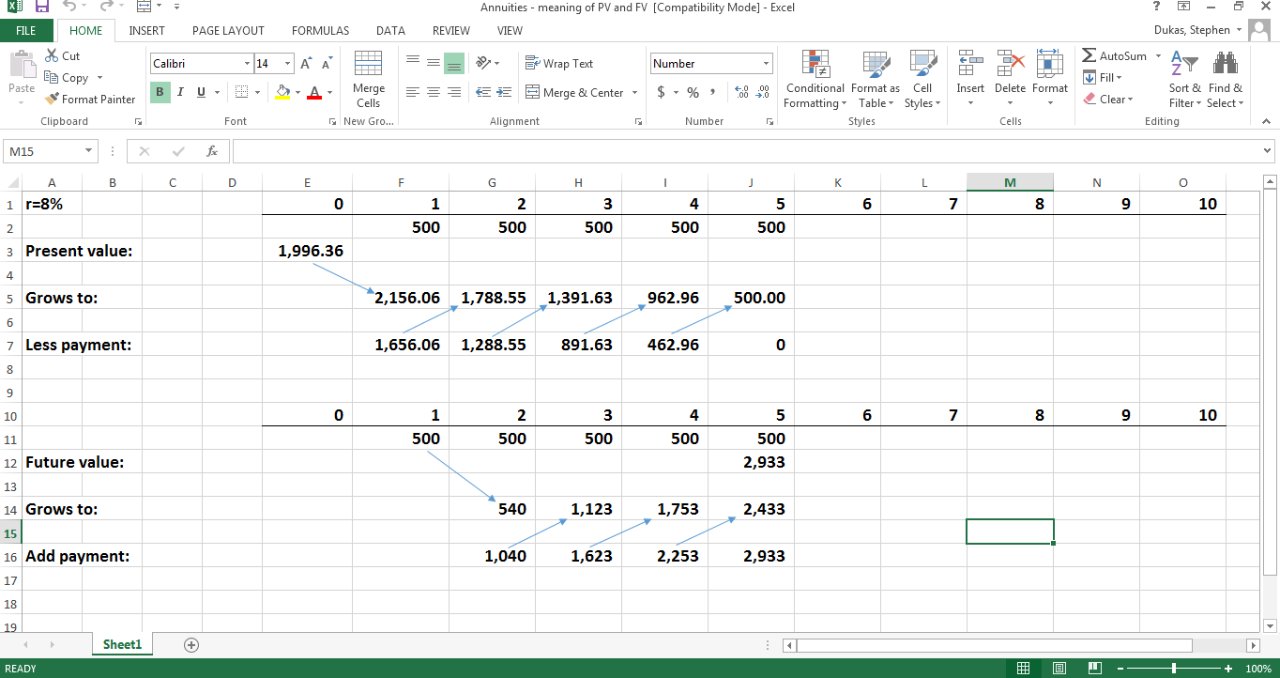1280x678 pixels.
Task: Open the FILE menu
Action: pyautogui.click(x=27, y=31)
